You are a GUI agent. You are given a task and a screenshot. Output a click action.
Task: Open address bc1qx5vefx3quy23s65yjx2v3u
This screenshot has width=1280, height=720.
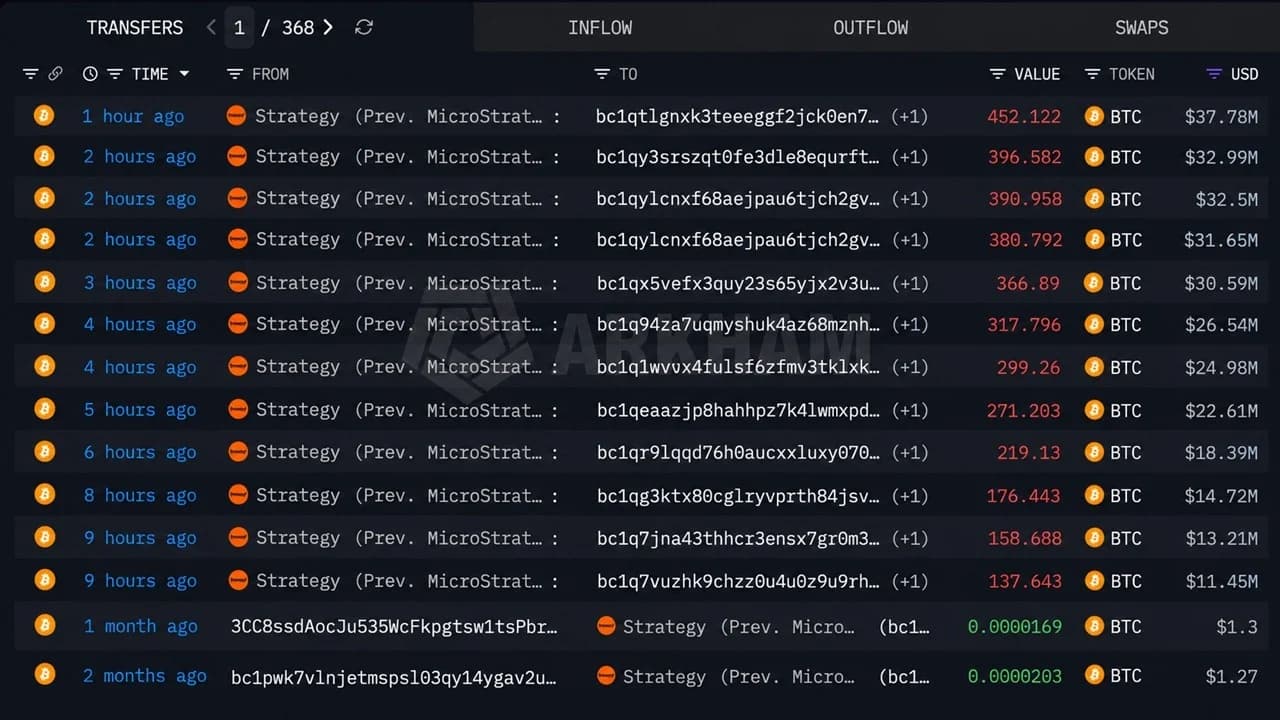click(738, 283)
